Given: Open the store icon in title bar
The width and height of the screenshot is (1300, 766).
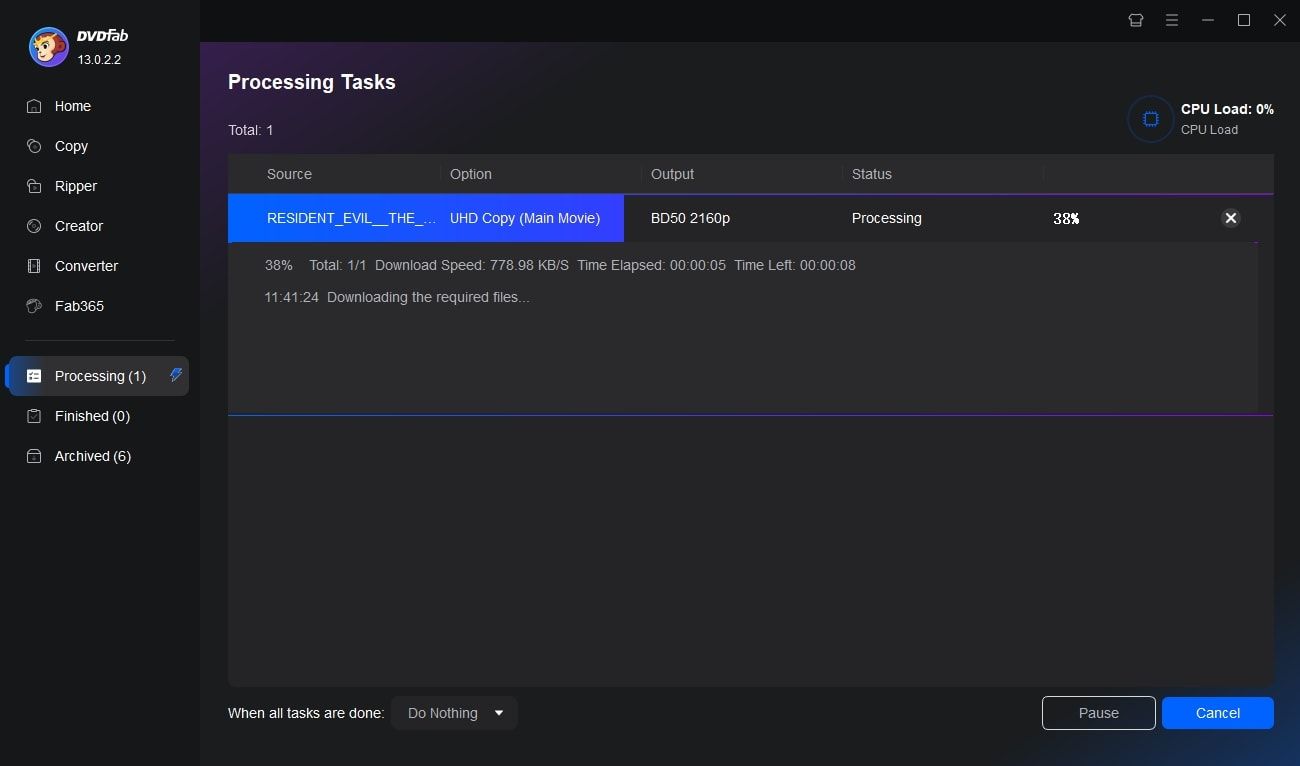Looking at the screenshot, I should [1136, 20].
